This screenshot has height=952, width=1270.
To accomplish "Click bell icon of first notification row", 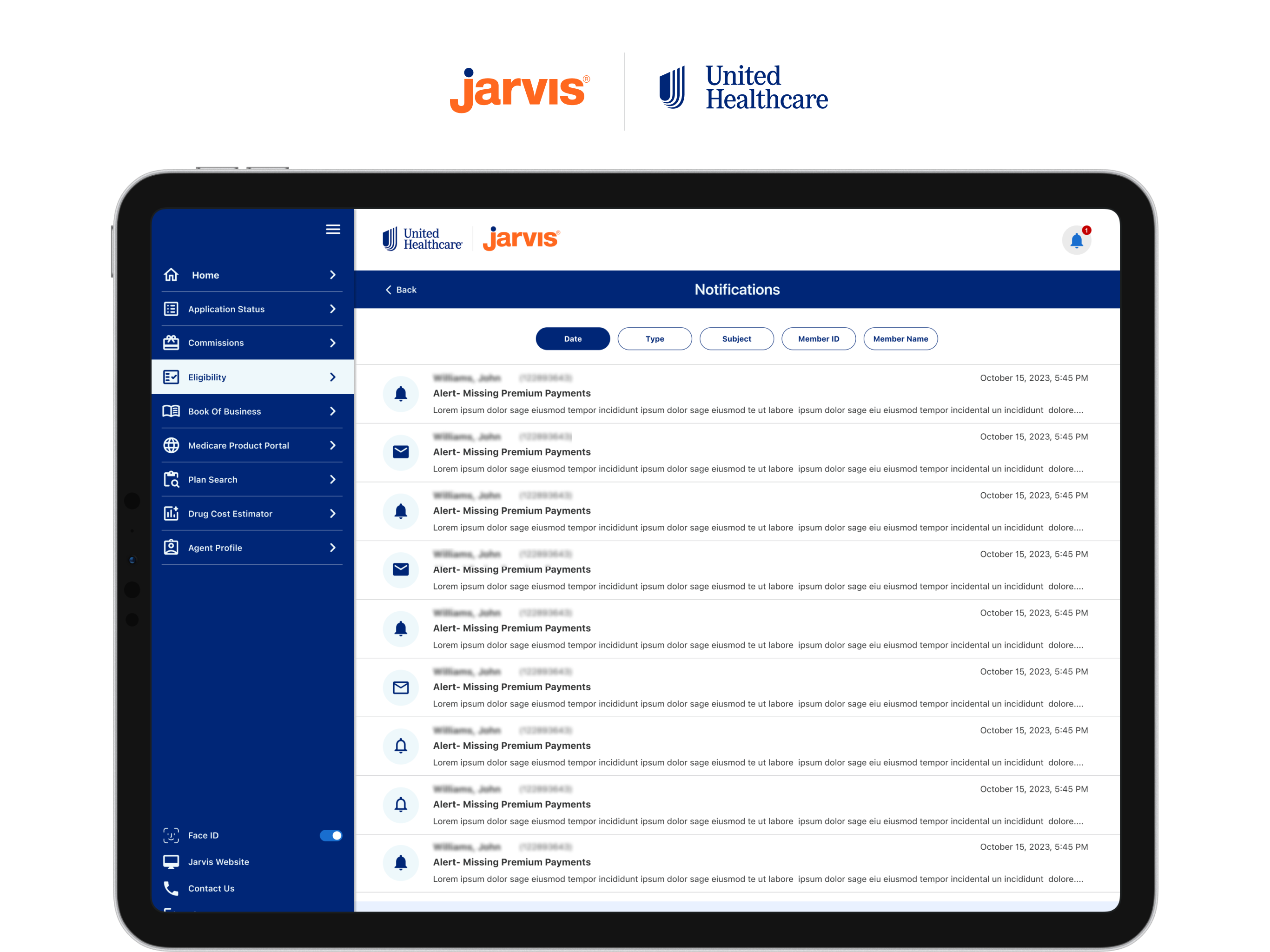I will [x=401, y=394].
